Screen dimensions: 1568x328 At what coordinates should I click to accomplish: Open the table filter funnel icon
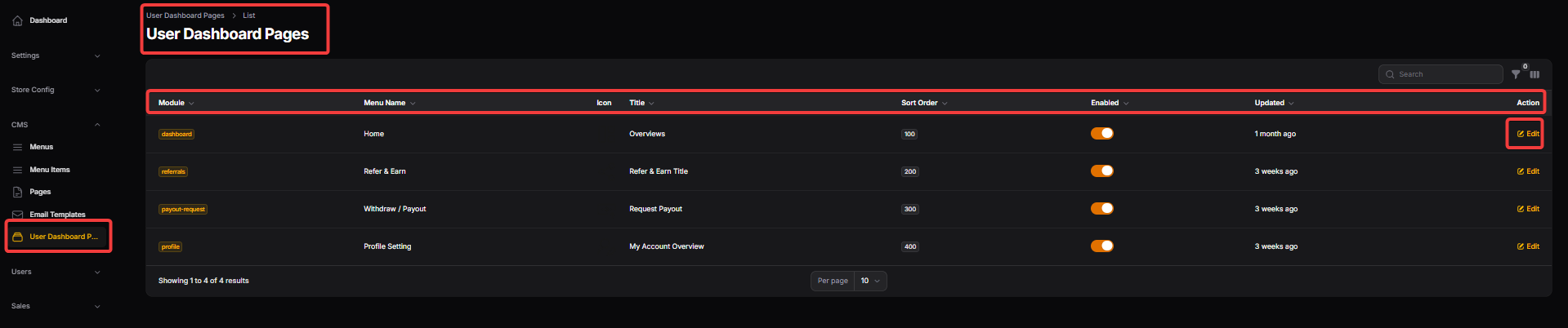point(1516,74)
